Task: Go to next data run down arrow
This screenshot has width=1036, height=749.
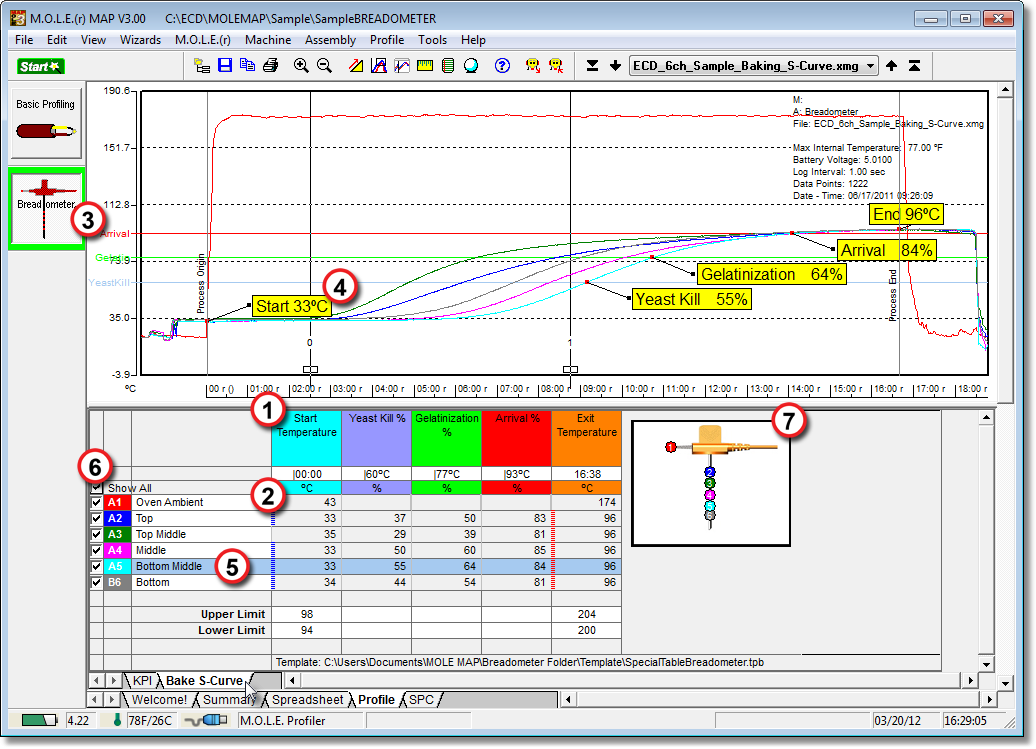Action: [615, 65]
